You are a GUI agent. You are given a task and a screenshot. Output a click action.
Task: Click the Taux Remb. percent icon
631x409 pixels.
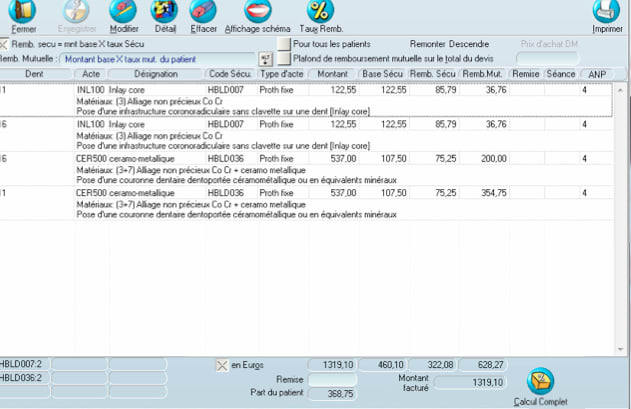[x=320, y=12]
